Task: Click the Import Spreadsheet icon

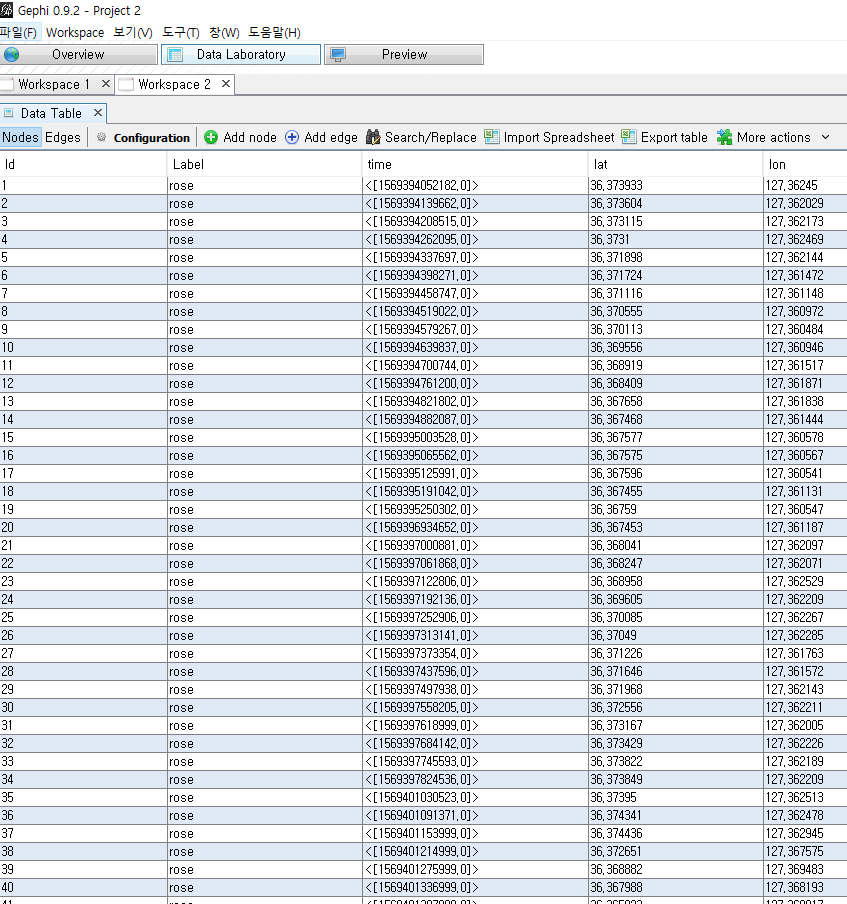Action: (492, 137)
